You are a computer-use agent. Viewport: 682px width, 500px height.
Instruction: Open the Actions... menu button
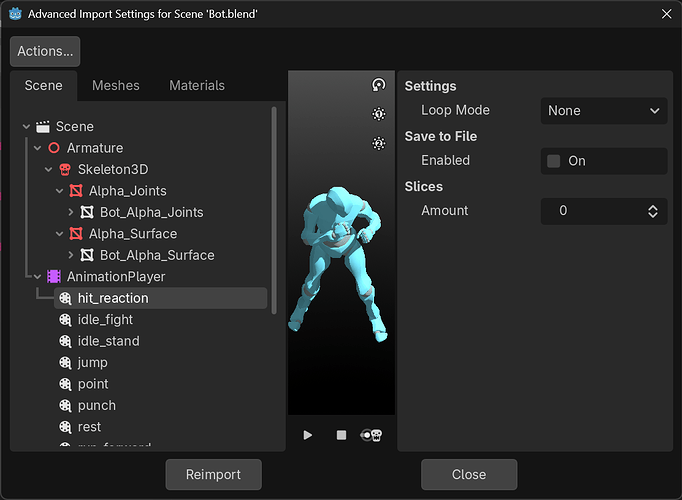coord(45,51)
